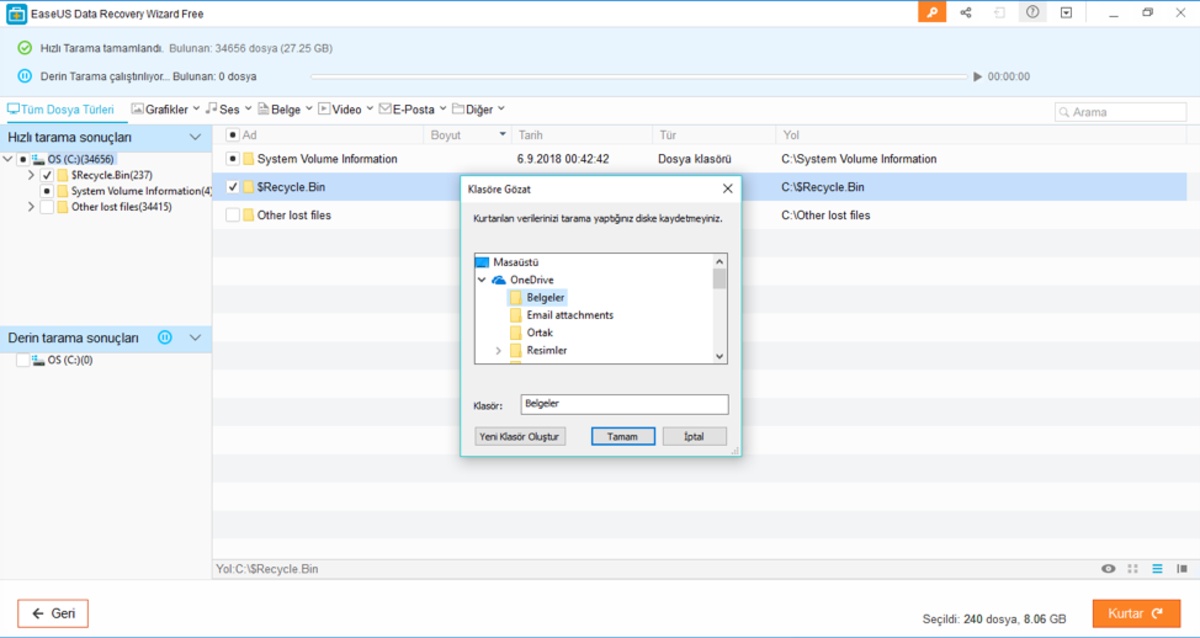Click the EaseUS app logo icon

pos(16,12)
